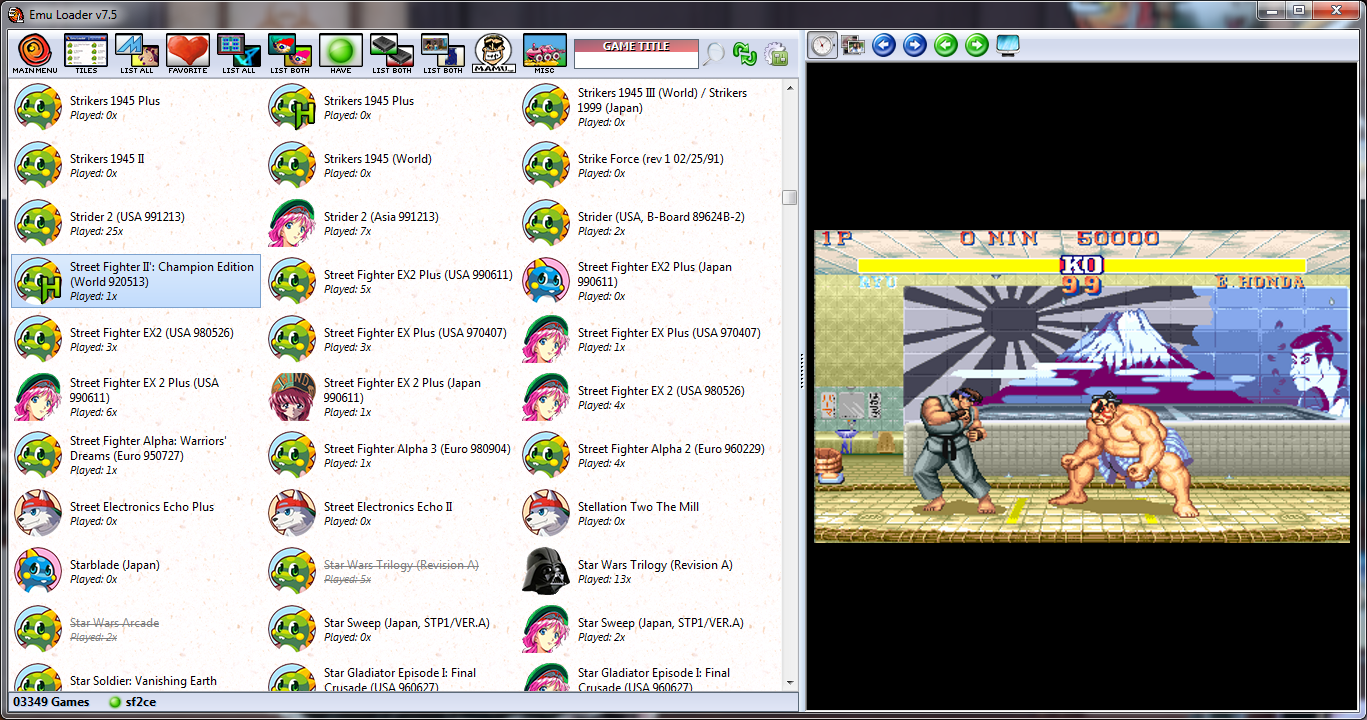Click the sf2ce label in the status bar

click(143, 702)
